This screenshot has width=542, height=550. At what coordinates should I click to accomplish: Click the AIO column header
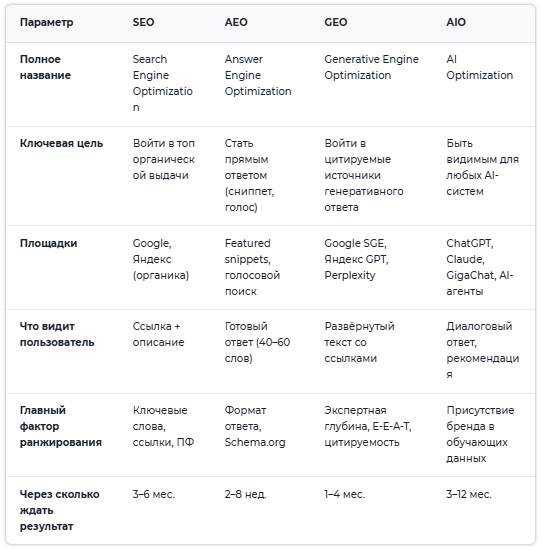coord(456,22)
